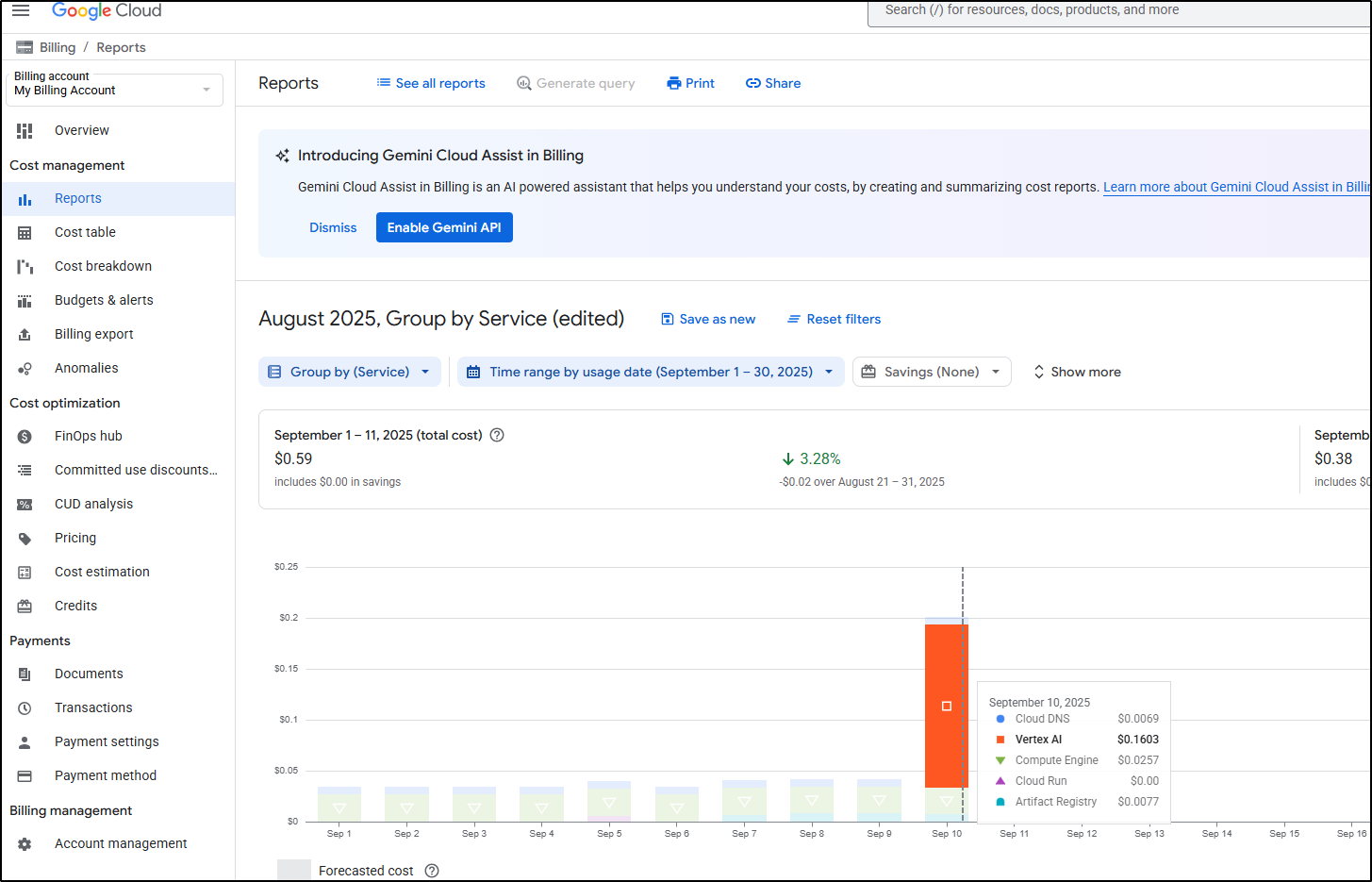Click the Save as new button

tap(708, 319)
